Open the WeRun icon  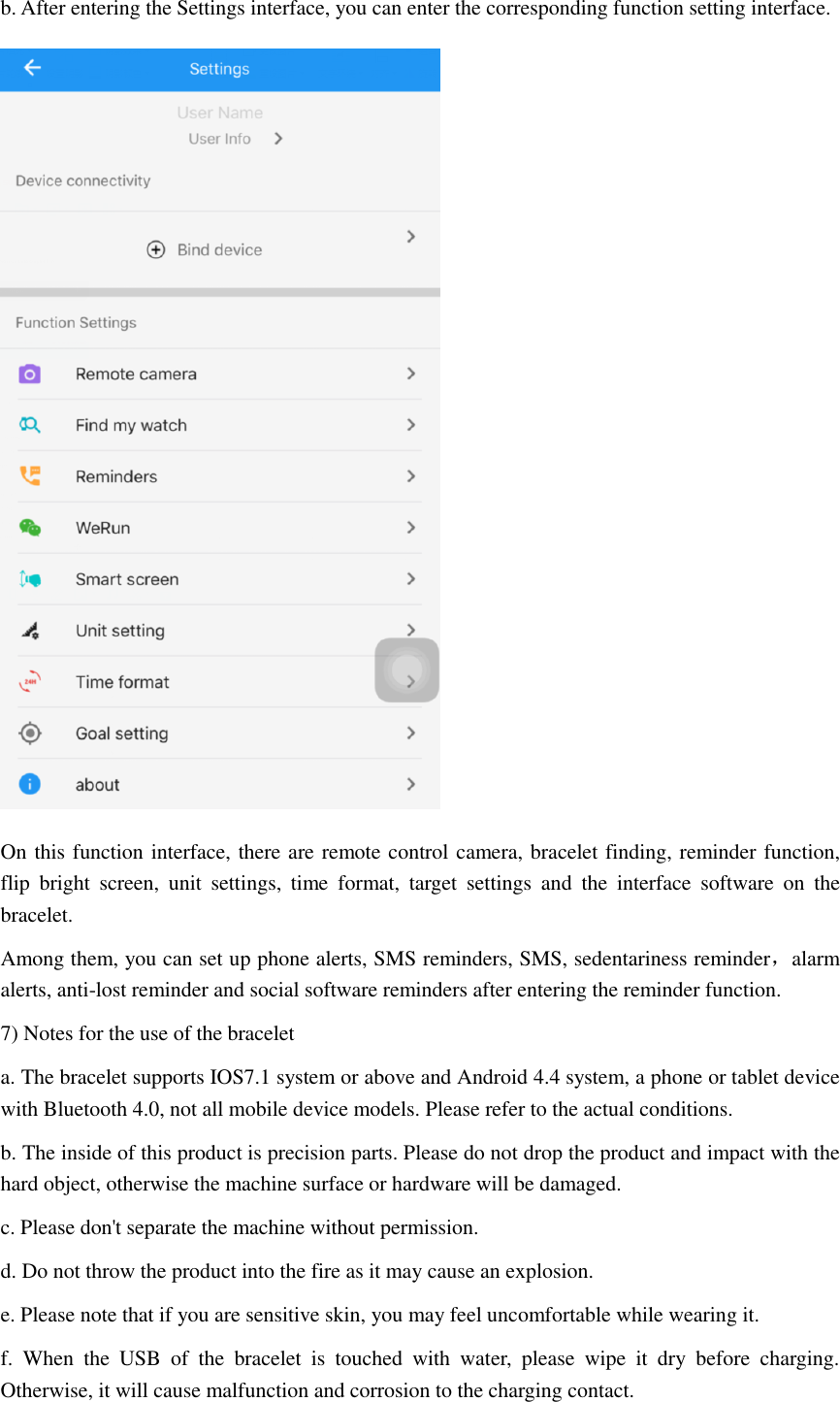[x=31, y=528]
